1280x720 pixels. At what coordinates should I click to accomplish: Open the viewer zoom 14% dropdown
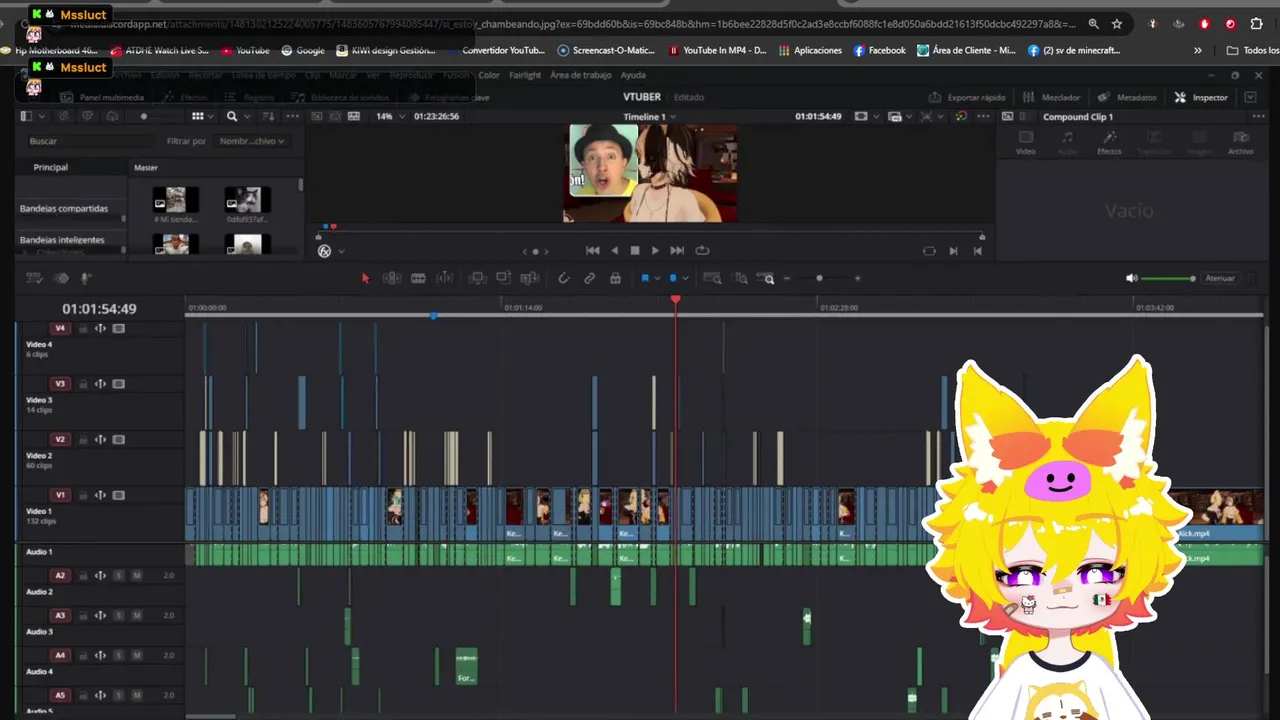click(x=390, y=116)
